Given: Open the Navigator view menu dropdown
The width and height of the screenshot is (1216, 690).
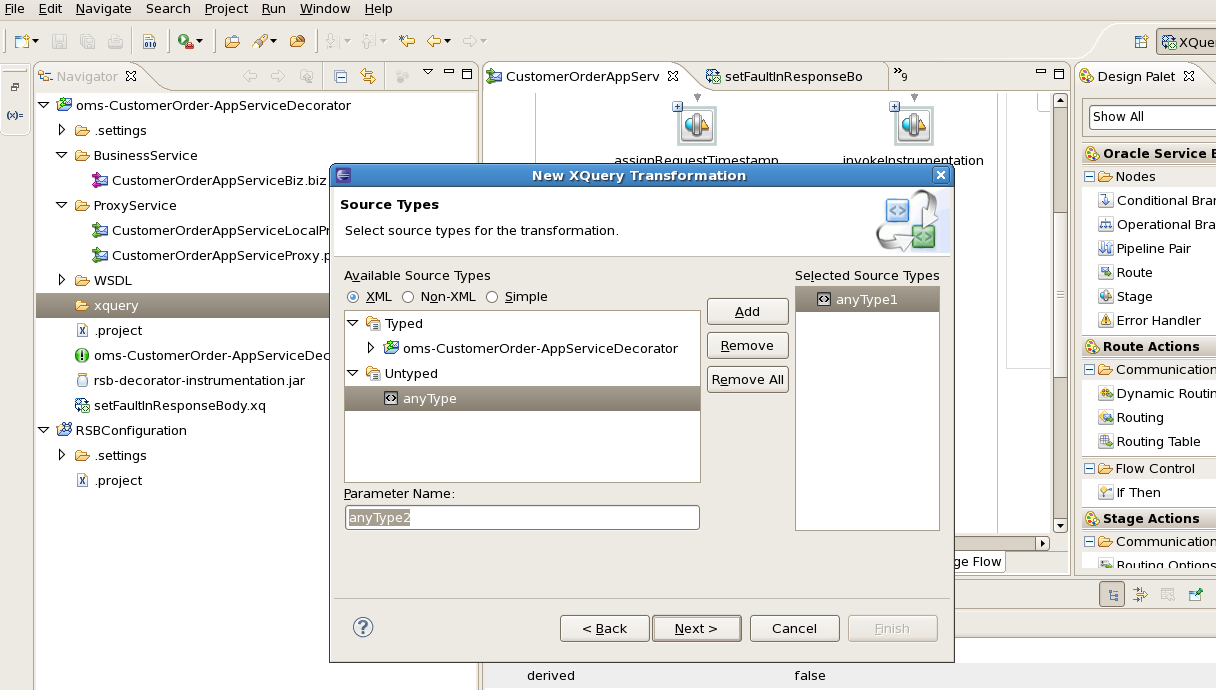Looking at the screenshot, I should 428,72.
